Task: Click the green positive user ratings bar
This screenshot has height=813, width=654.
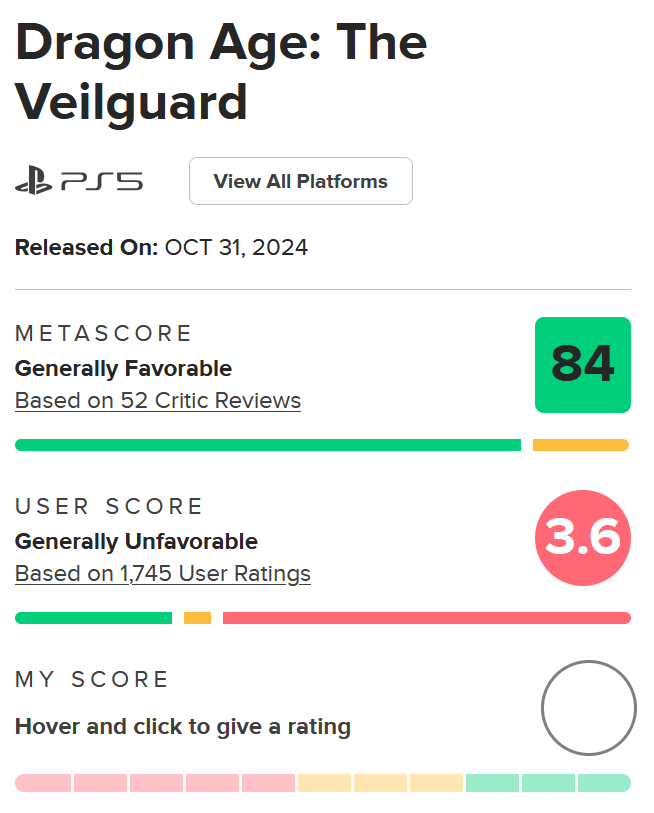Action: (x=93, y=618)
